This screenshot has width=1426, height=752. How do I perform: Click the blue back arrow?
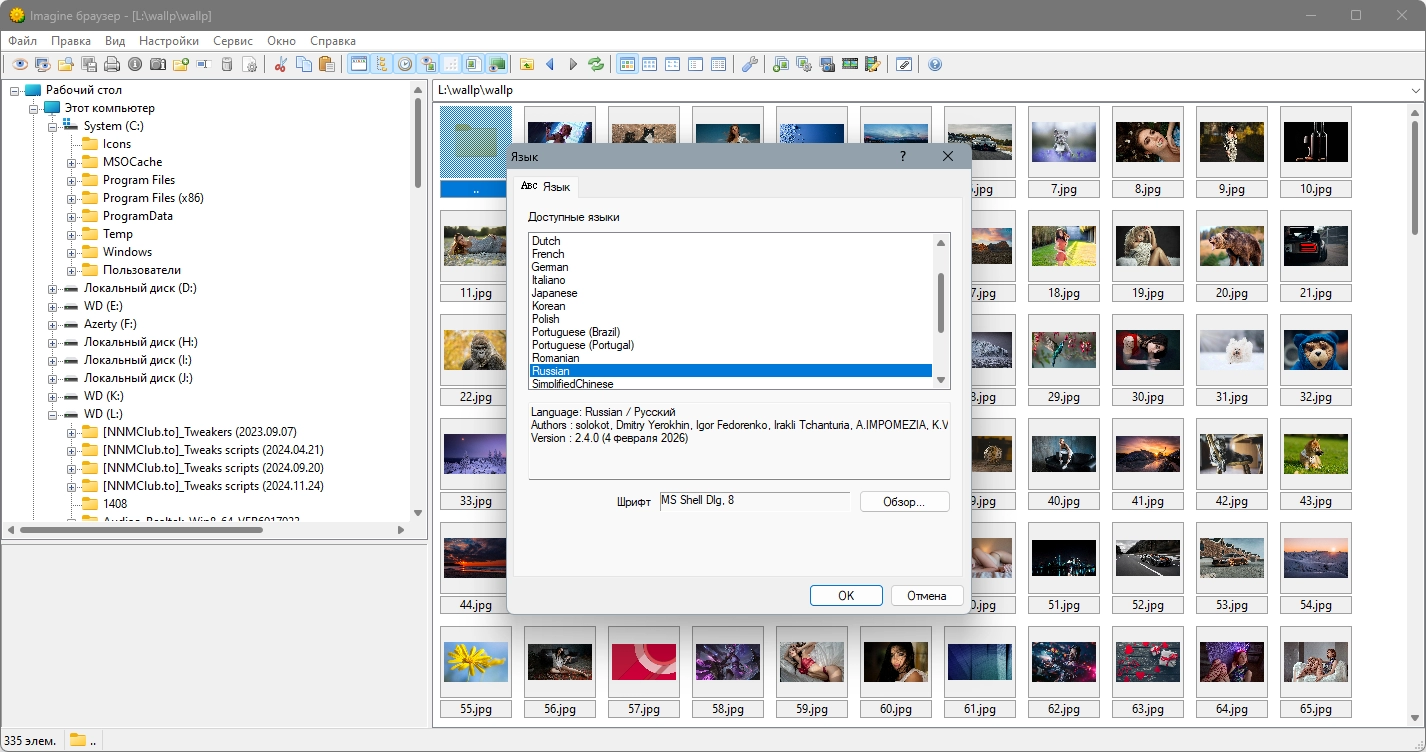click(x=550, y=64)
